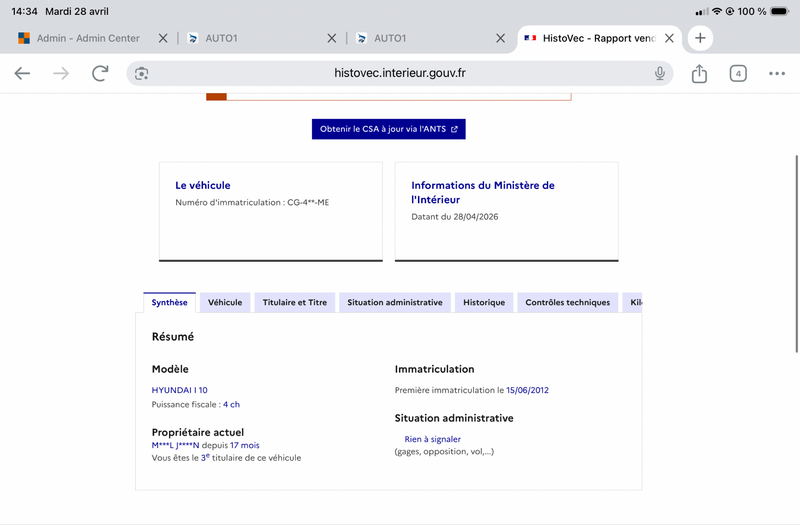The width and height of the screenshot is (800, 525).
Task: Open the Contrôles techniques tab
Action: [x=567, y=303]
